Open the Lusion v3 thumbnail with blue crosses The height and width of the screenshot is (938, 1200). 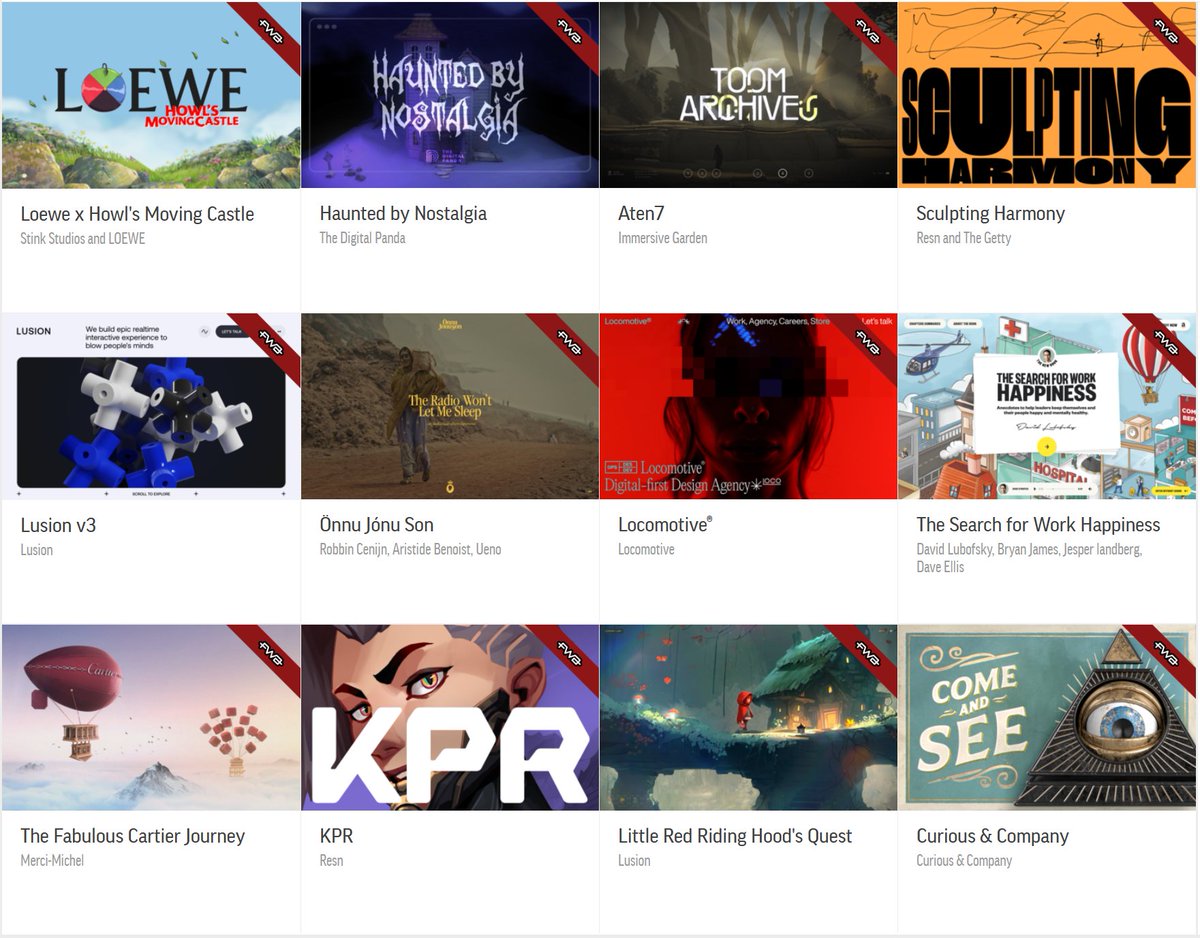151,406
